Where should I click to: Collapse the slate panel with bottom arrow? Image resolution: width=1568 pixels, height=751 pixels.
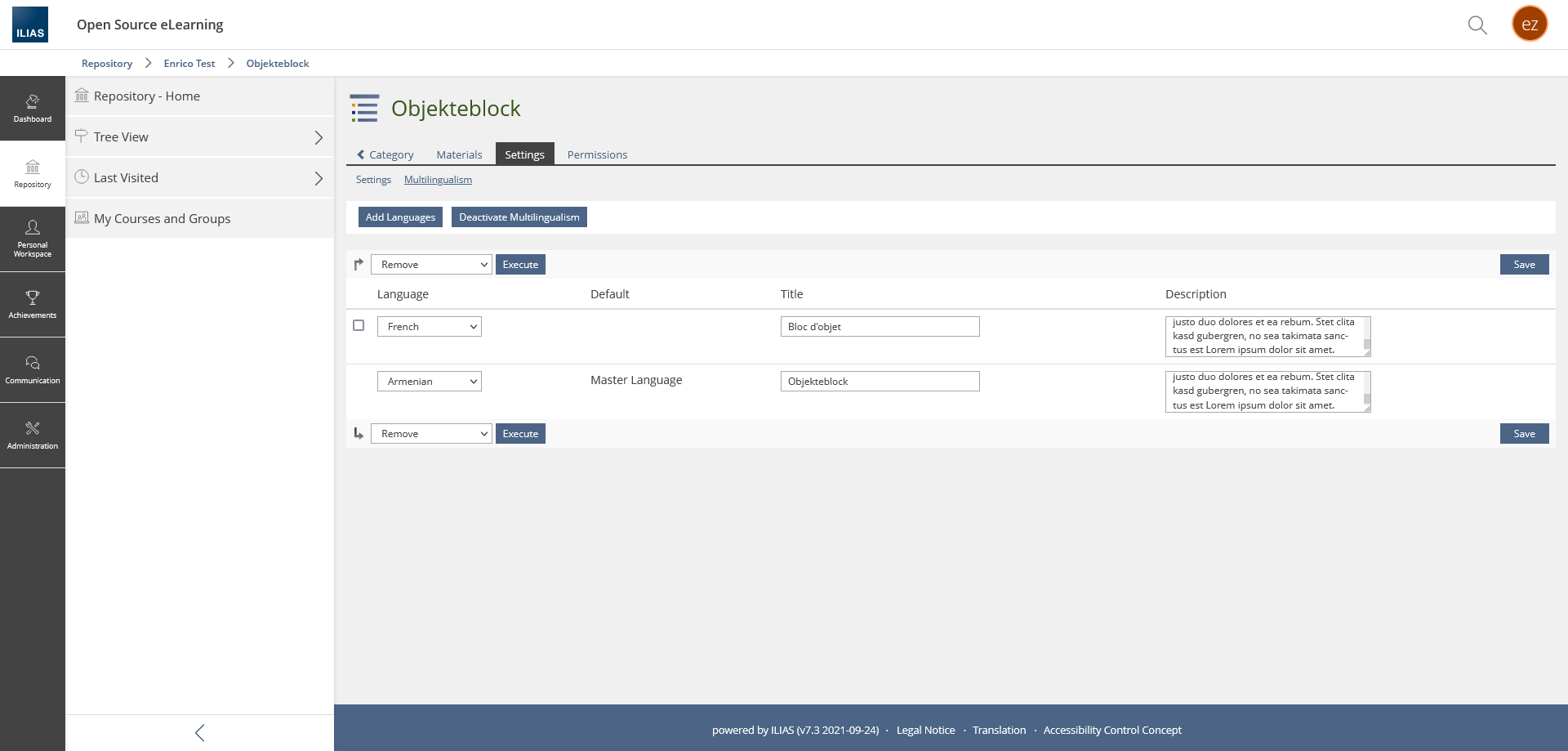click(200, 732)
